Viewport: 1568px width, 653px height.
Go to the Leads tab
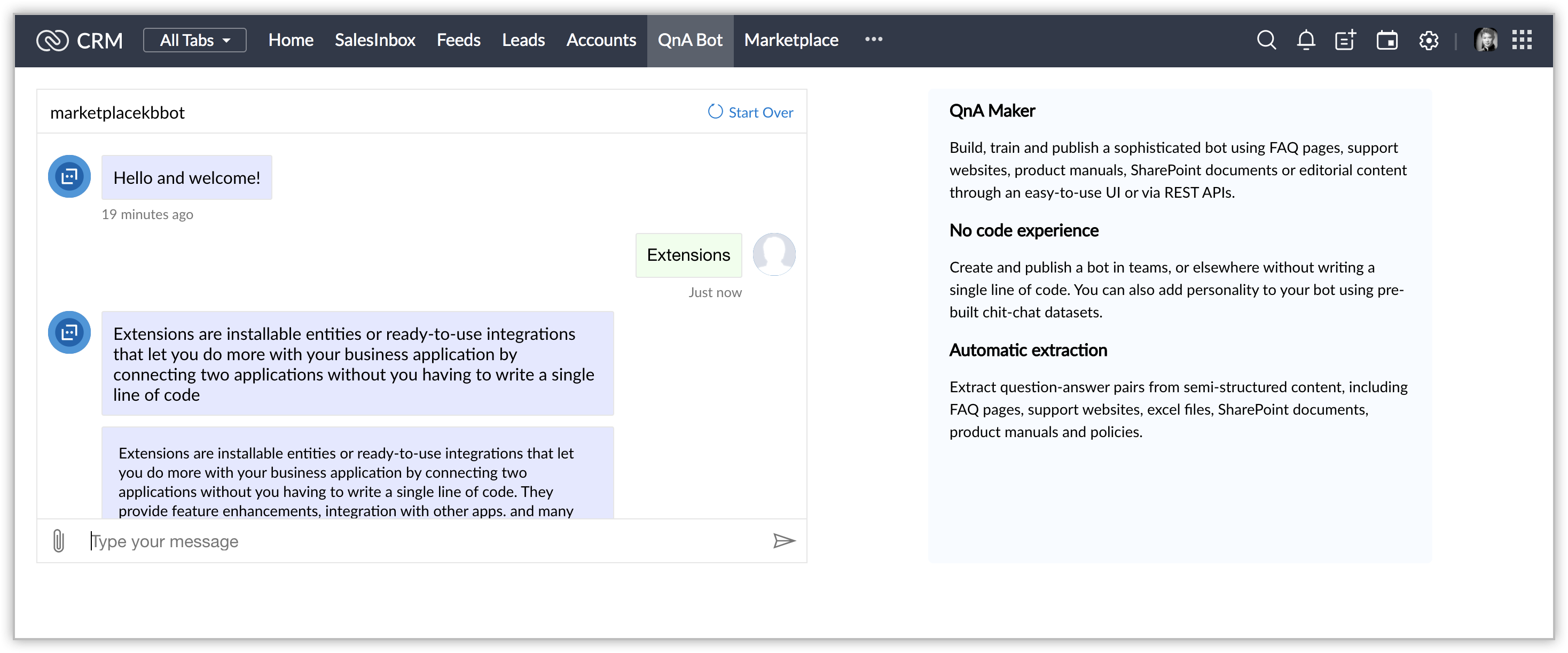pyautogui.click(x=523, y=40)
